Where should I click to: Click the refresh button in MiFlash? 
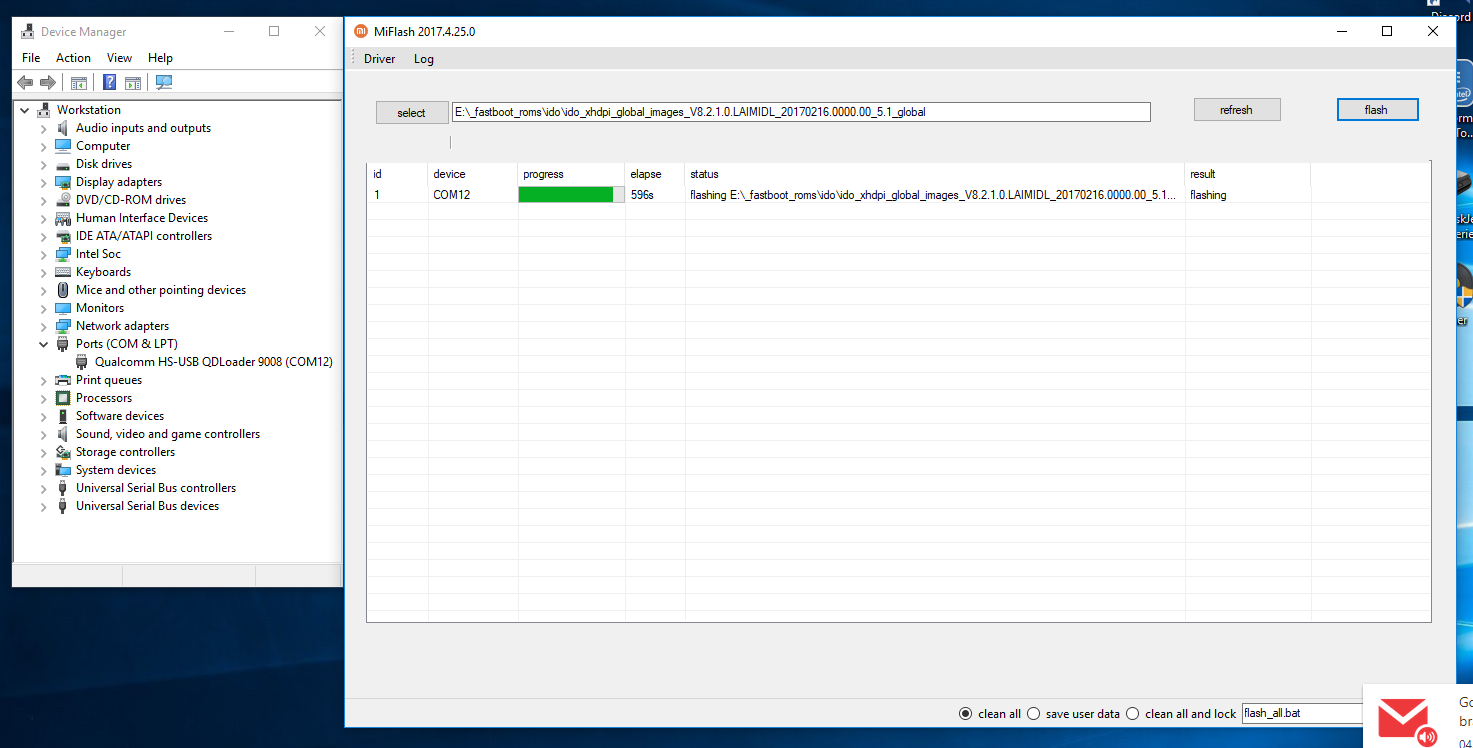tap(1236, 110)
